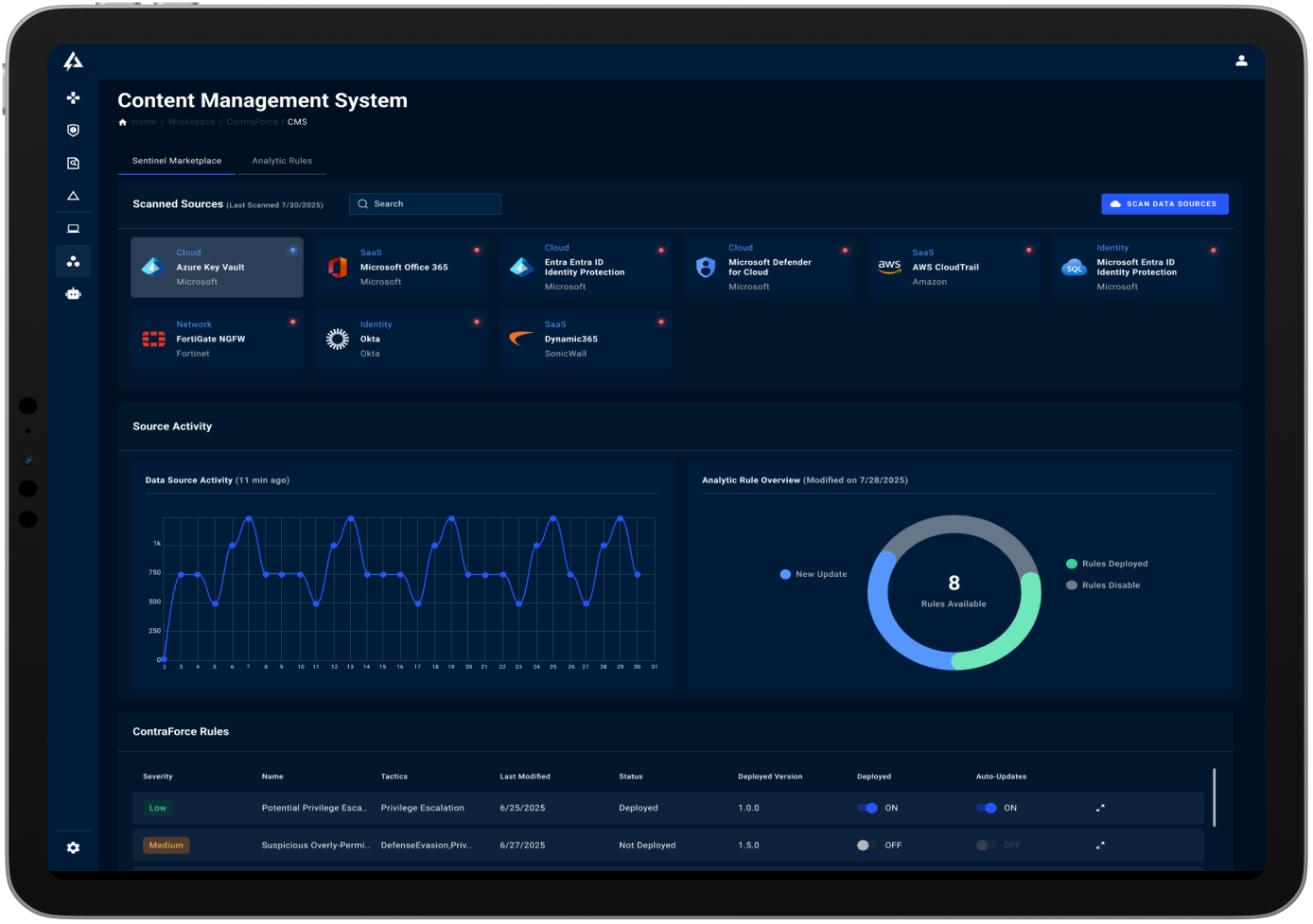Click the ContraForce lightning logo
Viewport: 1313px width, 924px height.
click(73, 61)
